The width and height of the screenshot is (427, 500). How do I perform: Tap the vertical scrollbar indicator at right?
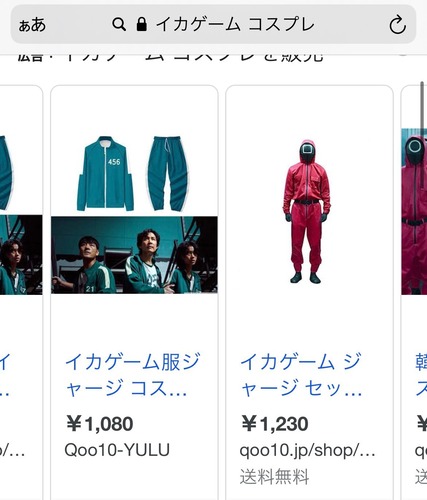[422, 107]
